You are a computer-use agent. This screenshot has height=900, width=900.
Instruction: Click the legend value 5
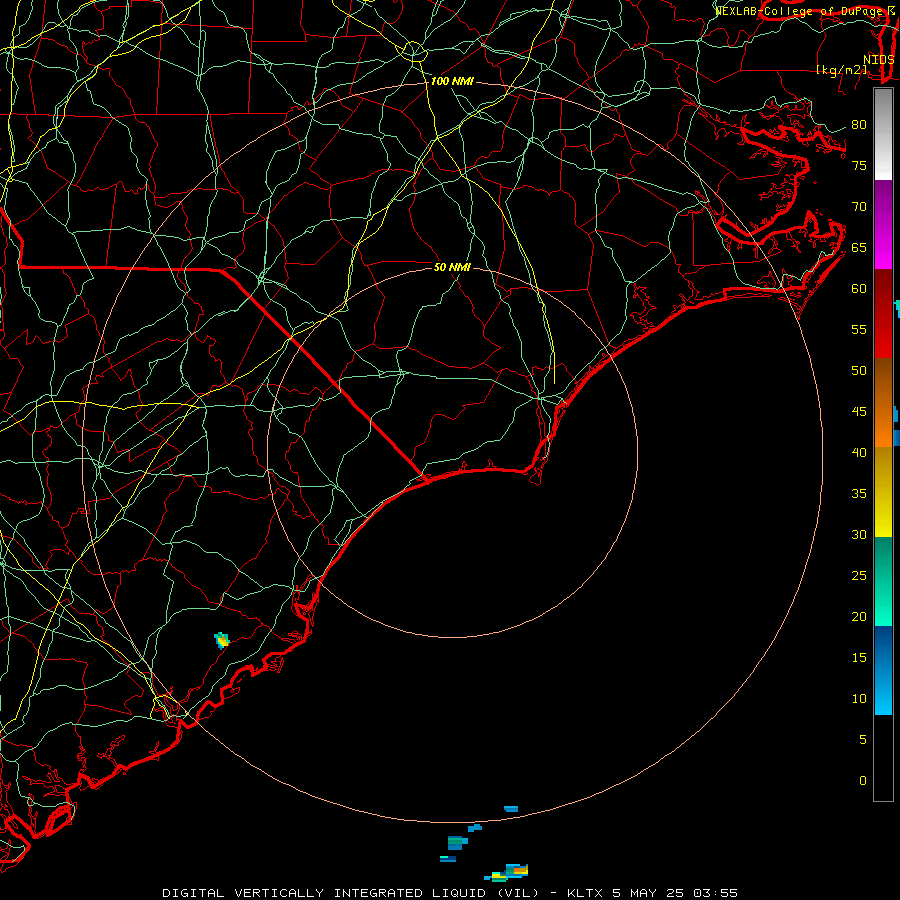tap(862, 740)
